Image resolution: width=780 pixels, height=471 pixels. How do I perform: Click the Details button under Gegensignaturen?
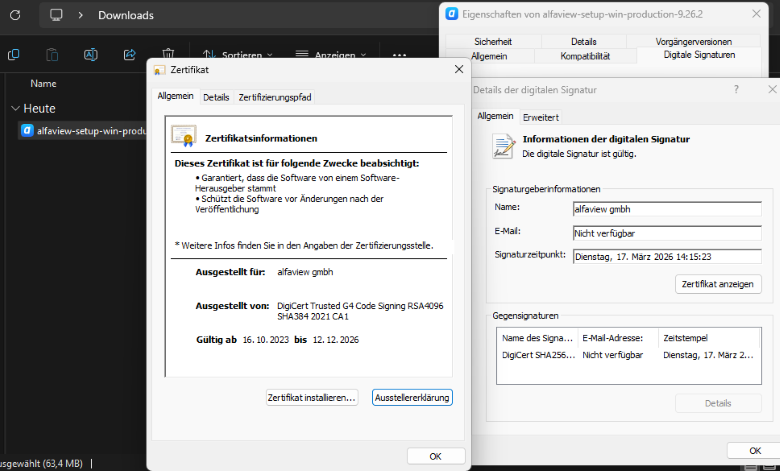718,403
